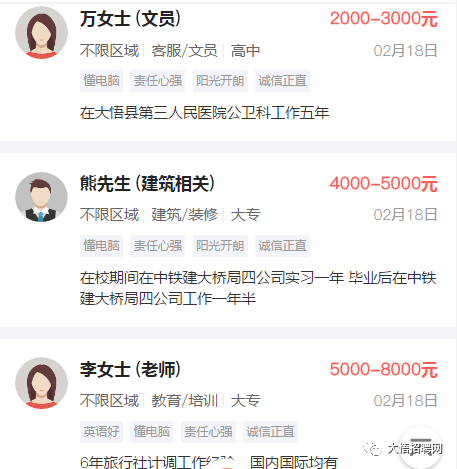Open 熊先生's 中铁建大桥局 work description
Viewport: 457px width, 469px height.
click(x=258, y=288)
